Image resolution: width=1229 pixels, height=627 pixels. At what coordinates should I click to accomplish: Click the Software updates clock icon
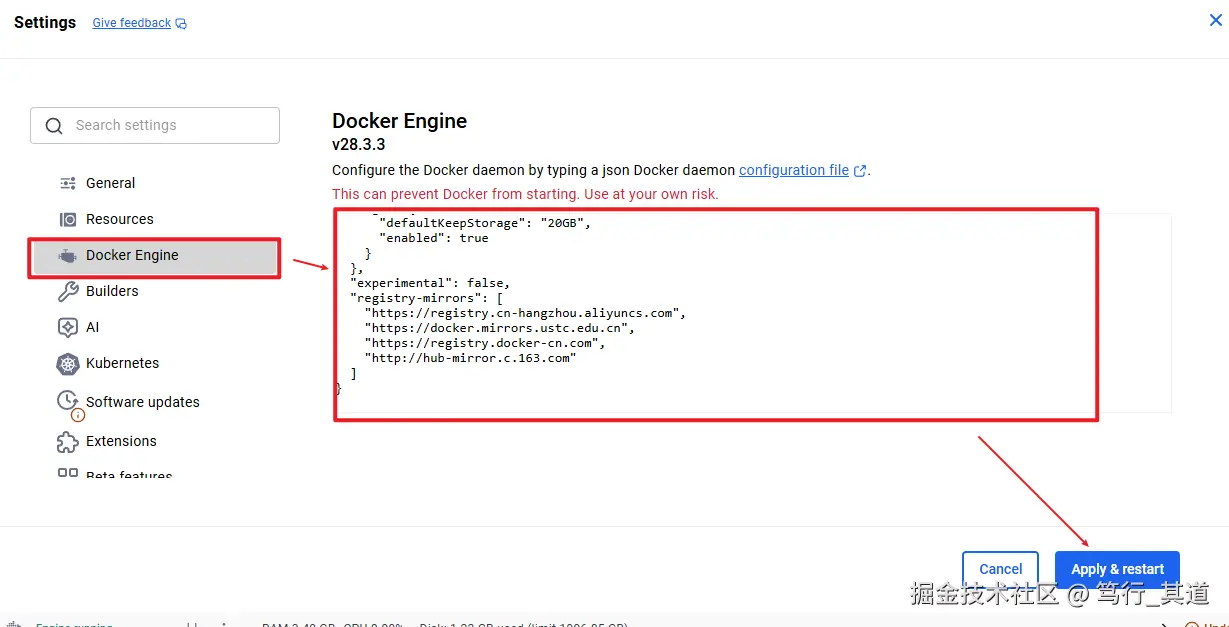click(68, 401)
